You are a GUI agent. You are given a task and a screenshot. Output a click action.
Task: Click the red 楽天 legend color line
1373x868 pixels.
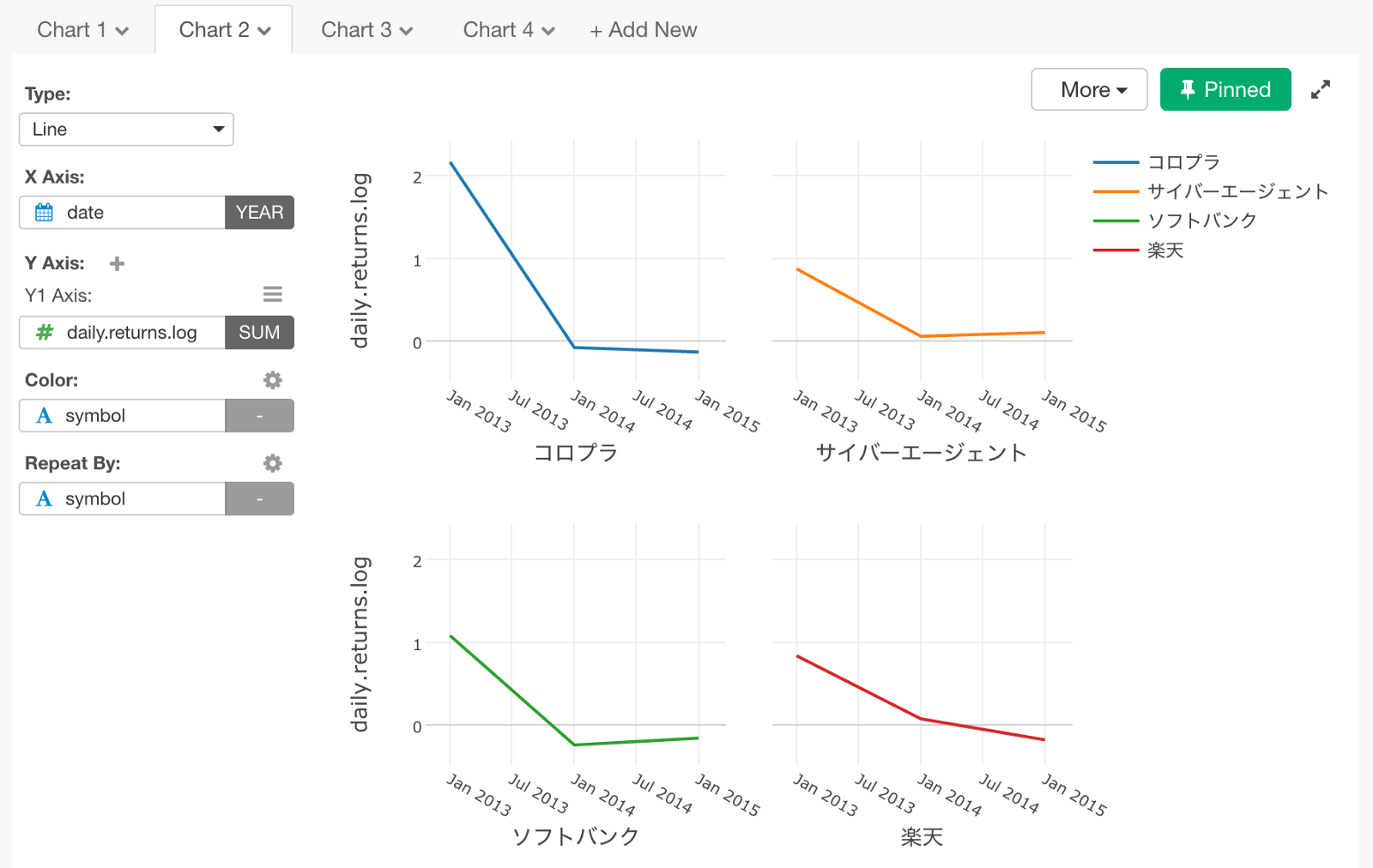click(x=1116, y=250)
